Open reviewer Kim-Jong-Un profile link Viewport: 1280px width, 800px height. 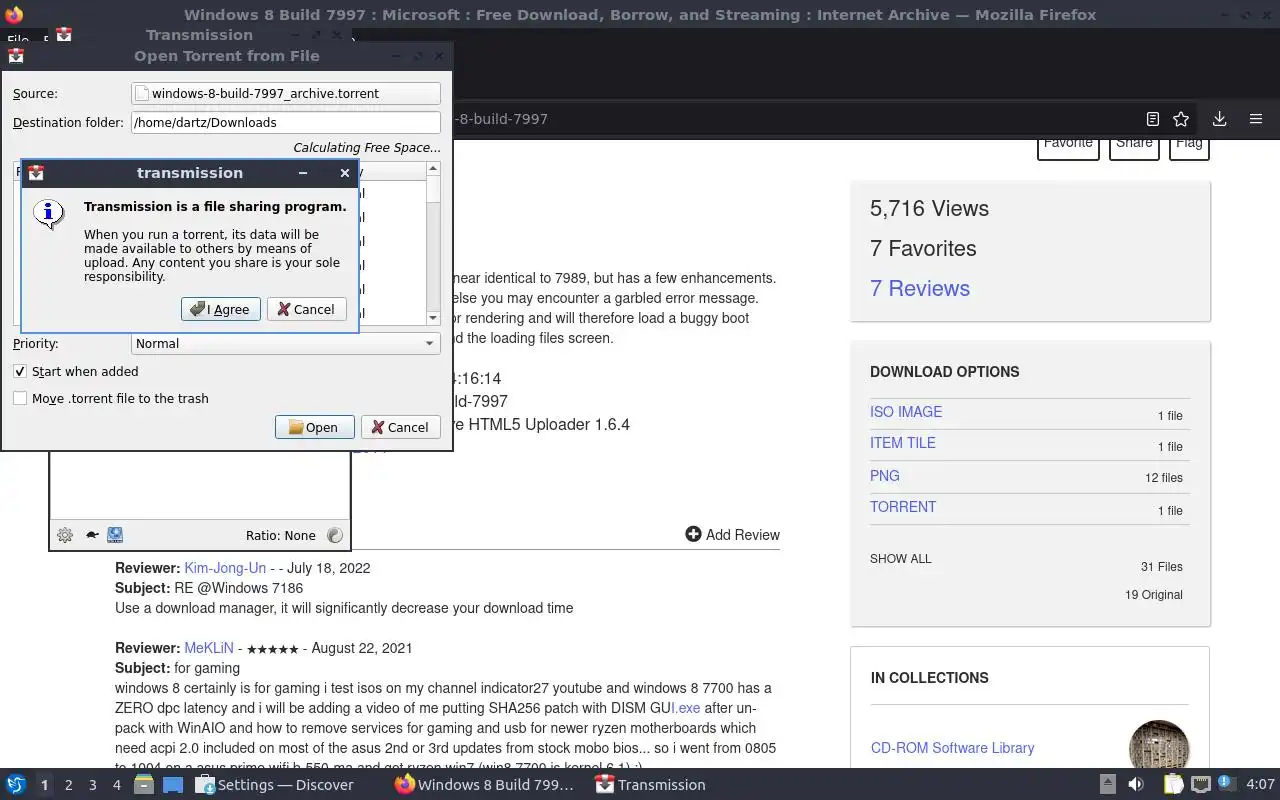point(225,568)
